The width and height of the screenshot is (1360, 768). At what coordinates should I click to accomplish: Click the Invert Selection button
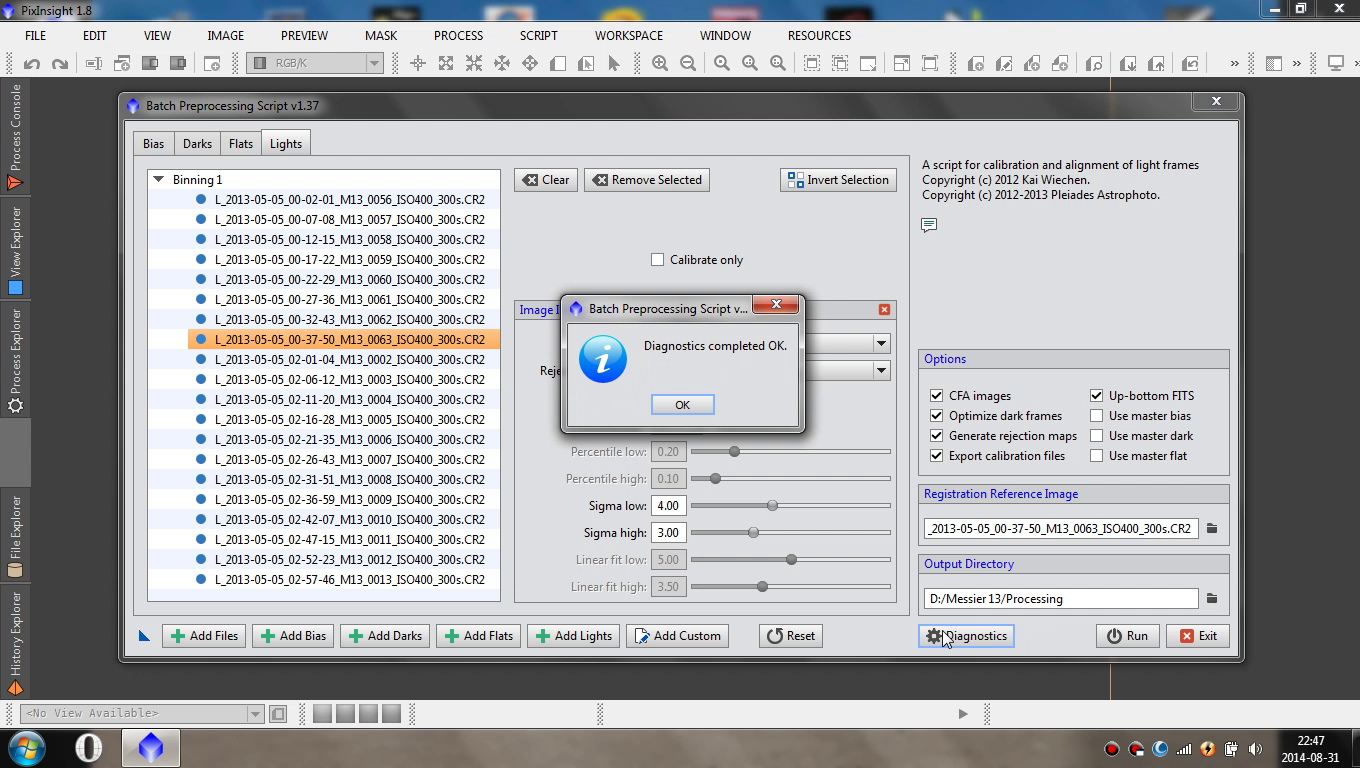838,180
